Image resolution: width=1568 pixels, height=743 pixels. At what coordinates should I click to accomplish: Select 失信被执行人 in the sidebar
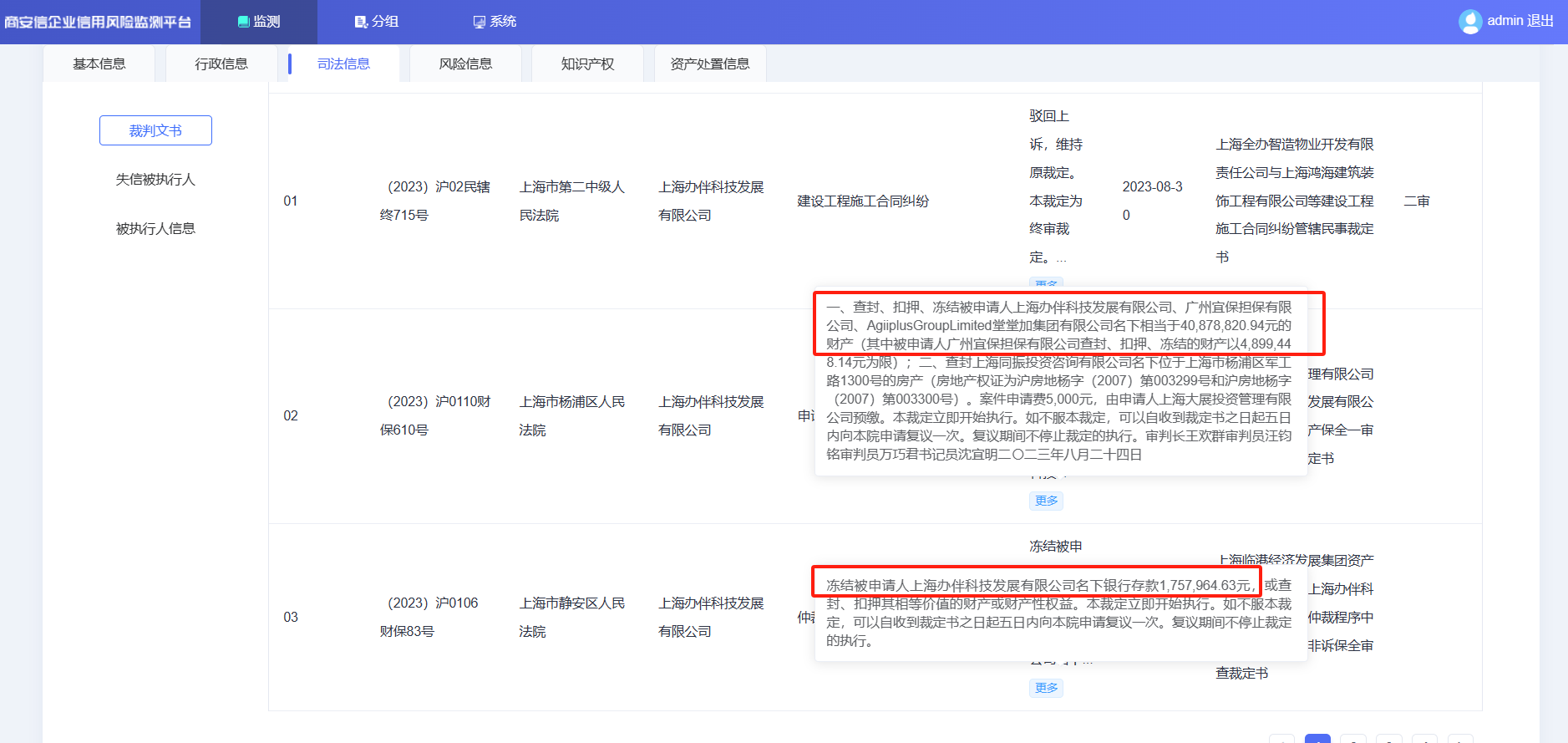click(155, 180)
